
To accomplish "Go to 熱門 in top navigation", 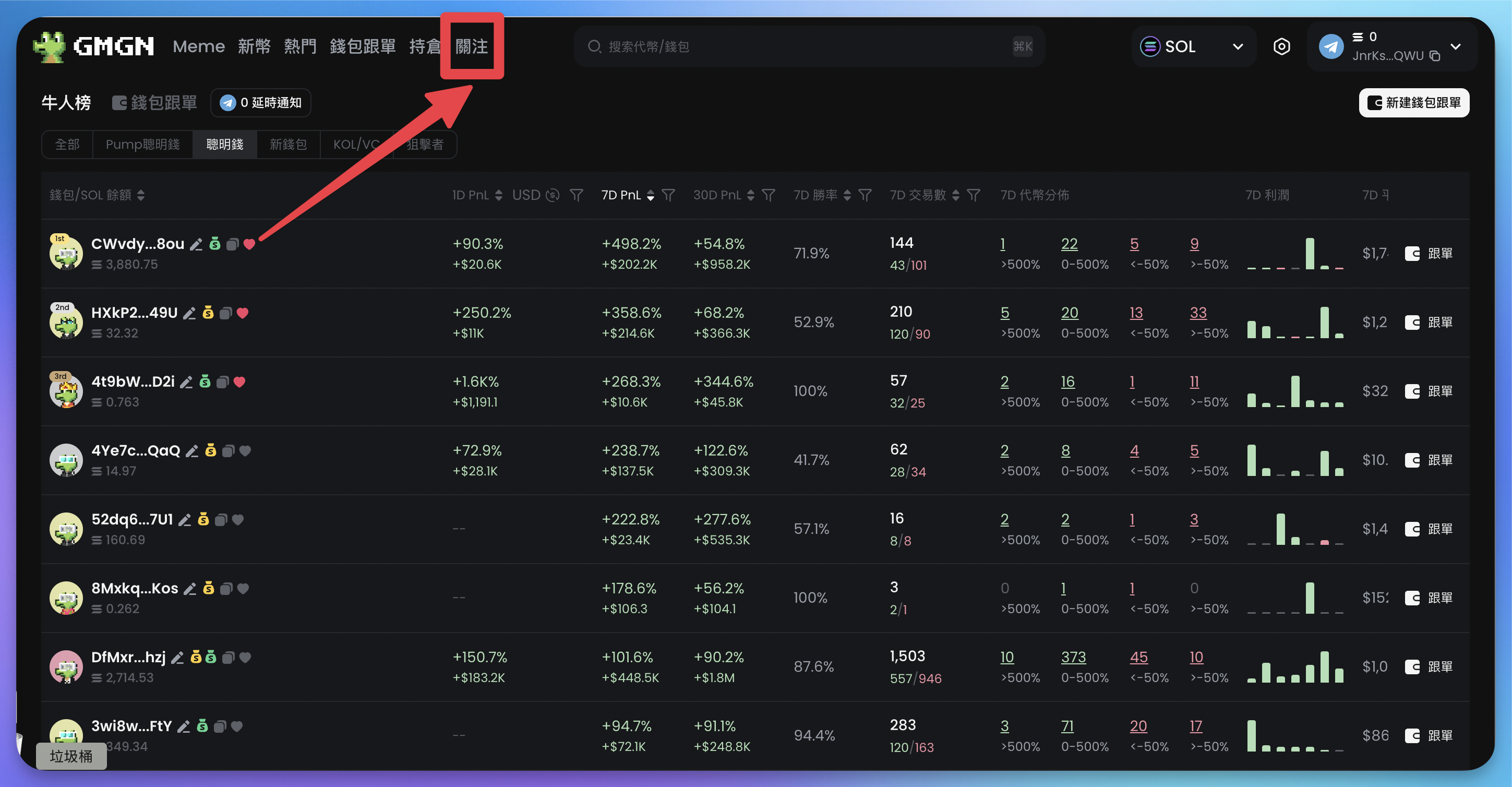I will pyautogui.click(x=301, y=46).
